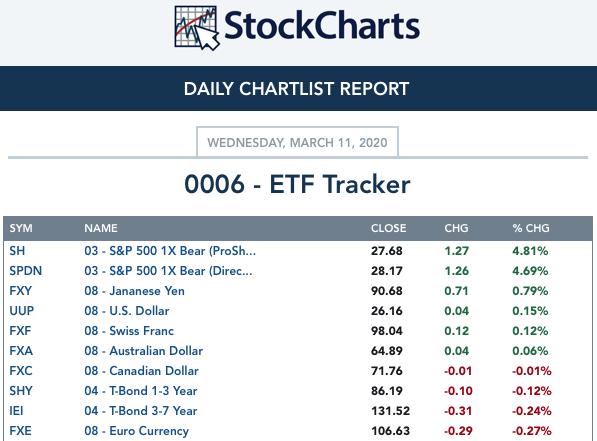597x441 pixels.
Task: Open the StockCharts wordmark link
Action: click(x=322, y=26)
